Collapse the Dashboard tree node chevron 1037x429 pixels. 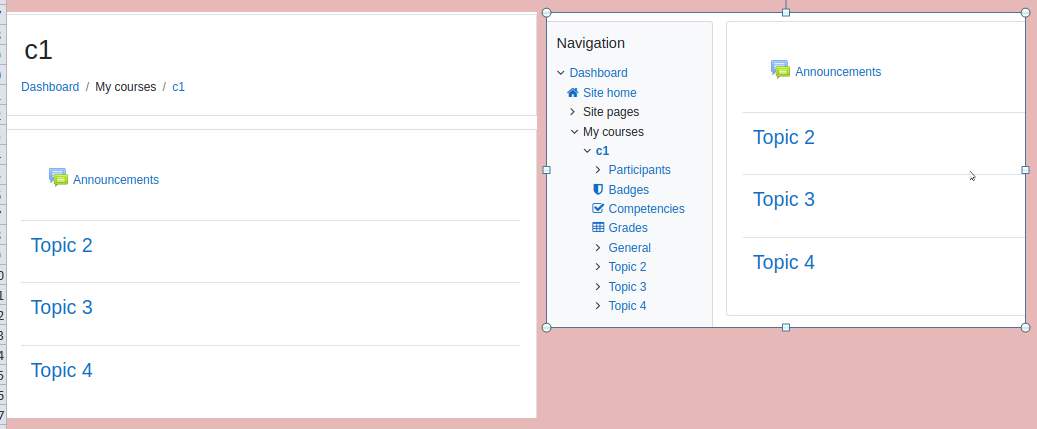click(x=561, y=73)
